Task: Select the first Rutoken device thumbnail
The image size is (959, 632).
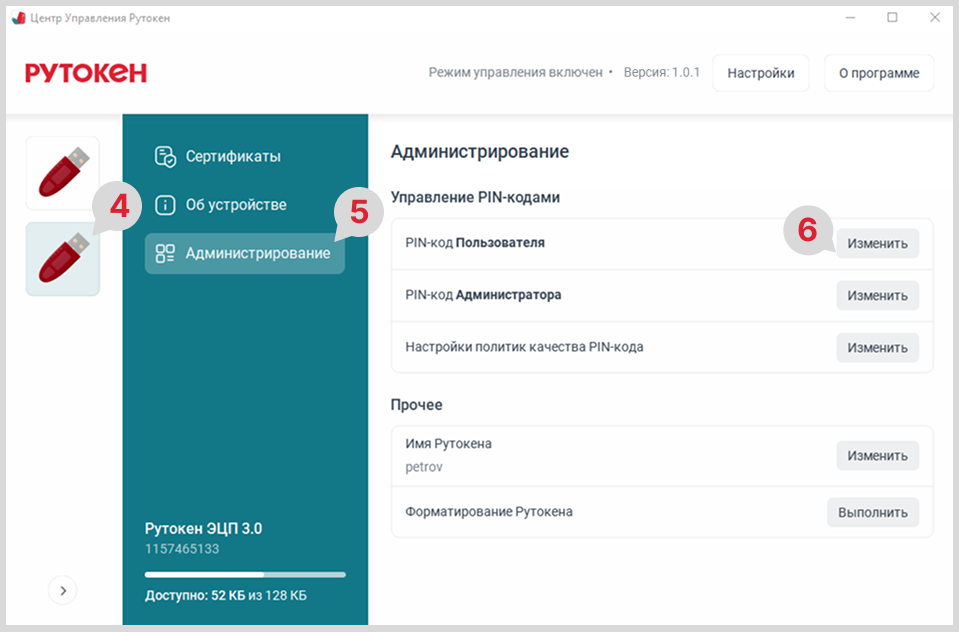Action: click(x=62, y=173)
